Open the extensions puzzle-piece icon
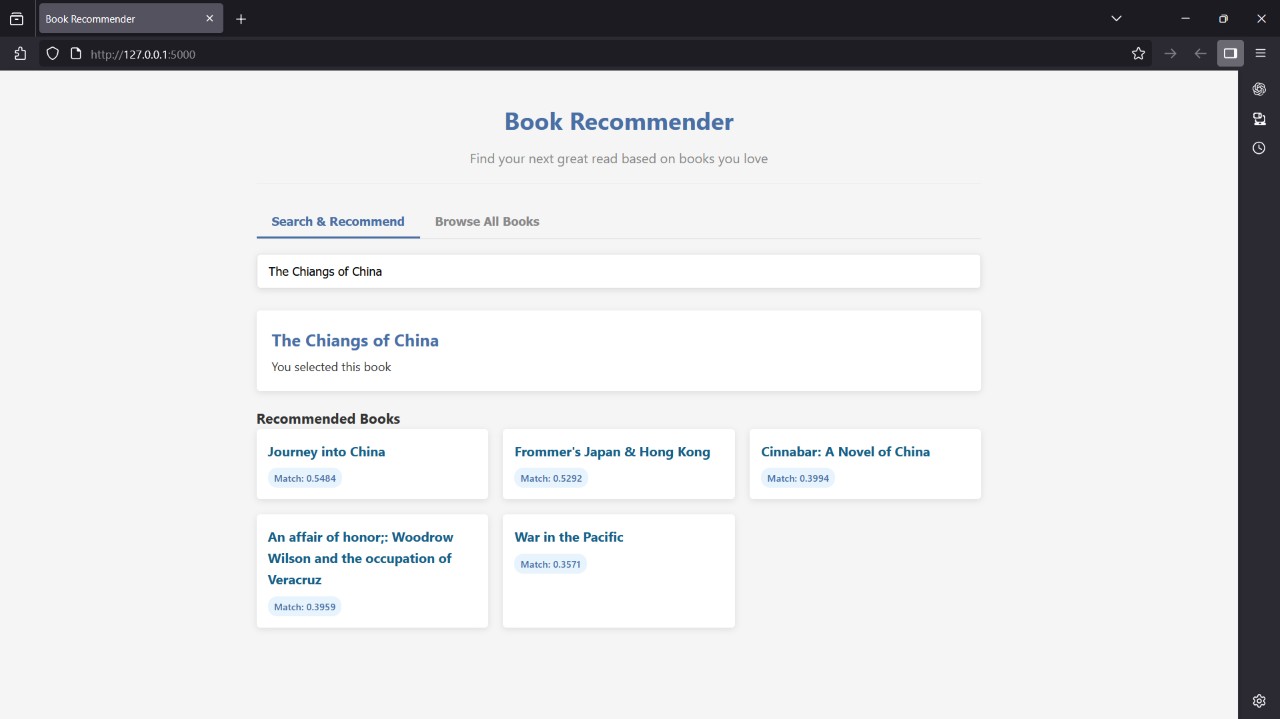This screenshot has width=1280, height=719. point(20,53)
